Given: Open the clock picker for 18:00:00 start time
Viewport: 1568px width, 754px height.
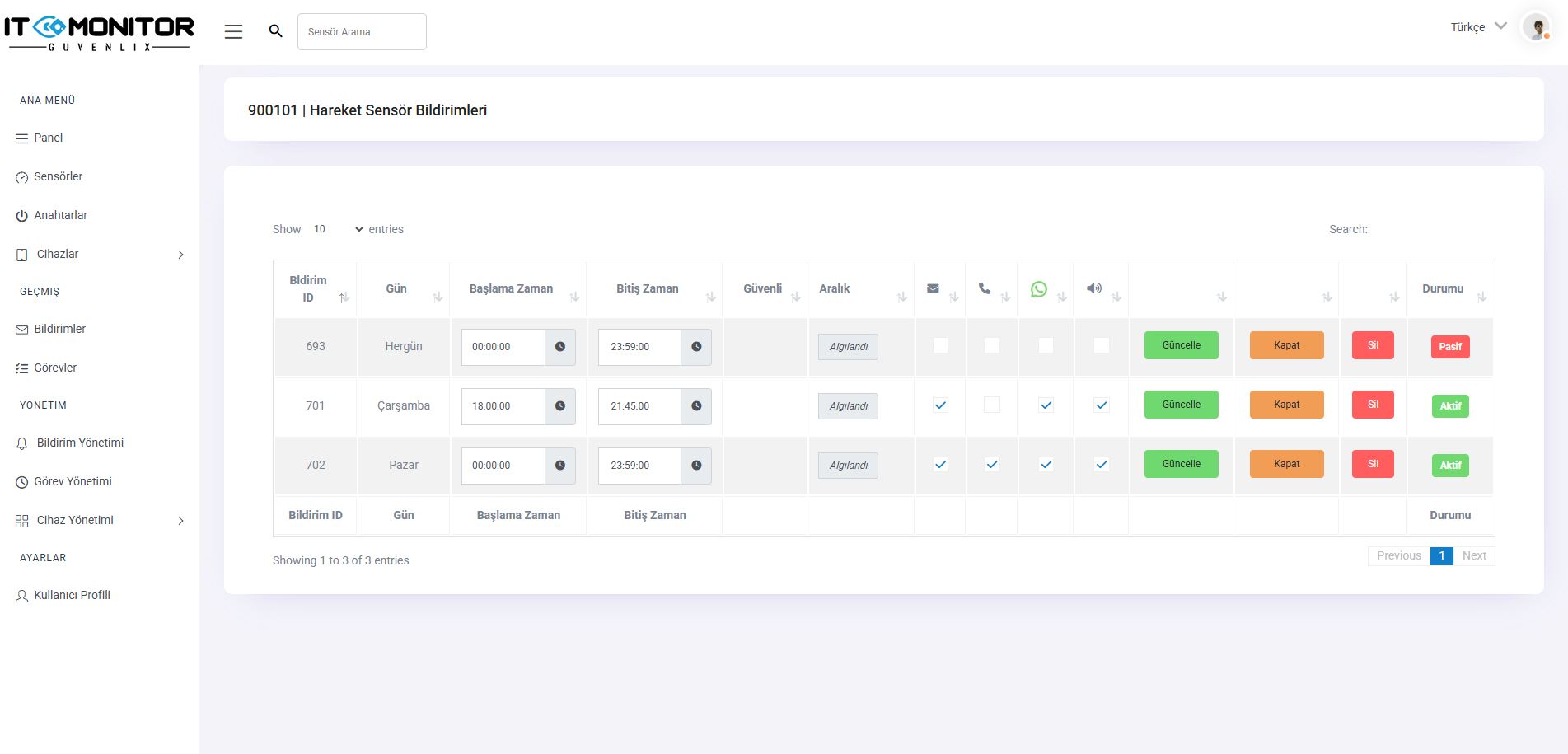Looking at the screenshot, I should 560,406.
